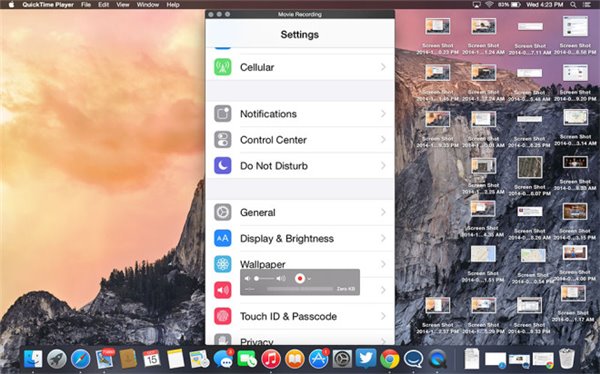Open Spotlight search in menu bar
600x374 pixels.
click(573, 5)
